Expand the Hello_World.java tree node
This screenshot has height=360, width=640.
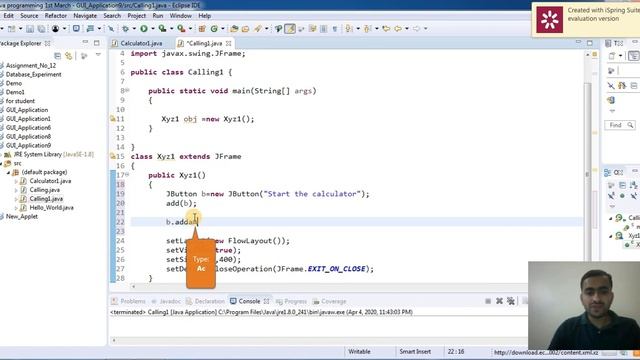[x=16, y=208]
